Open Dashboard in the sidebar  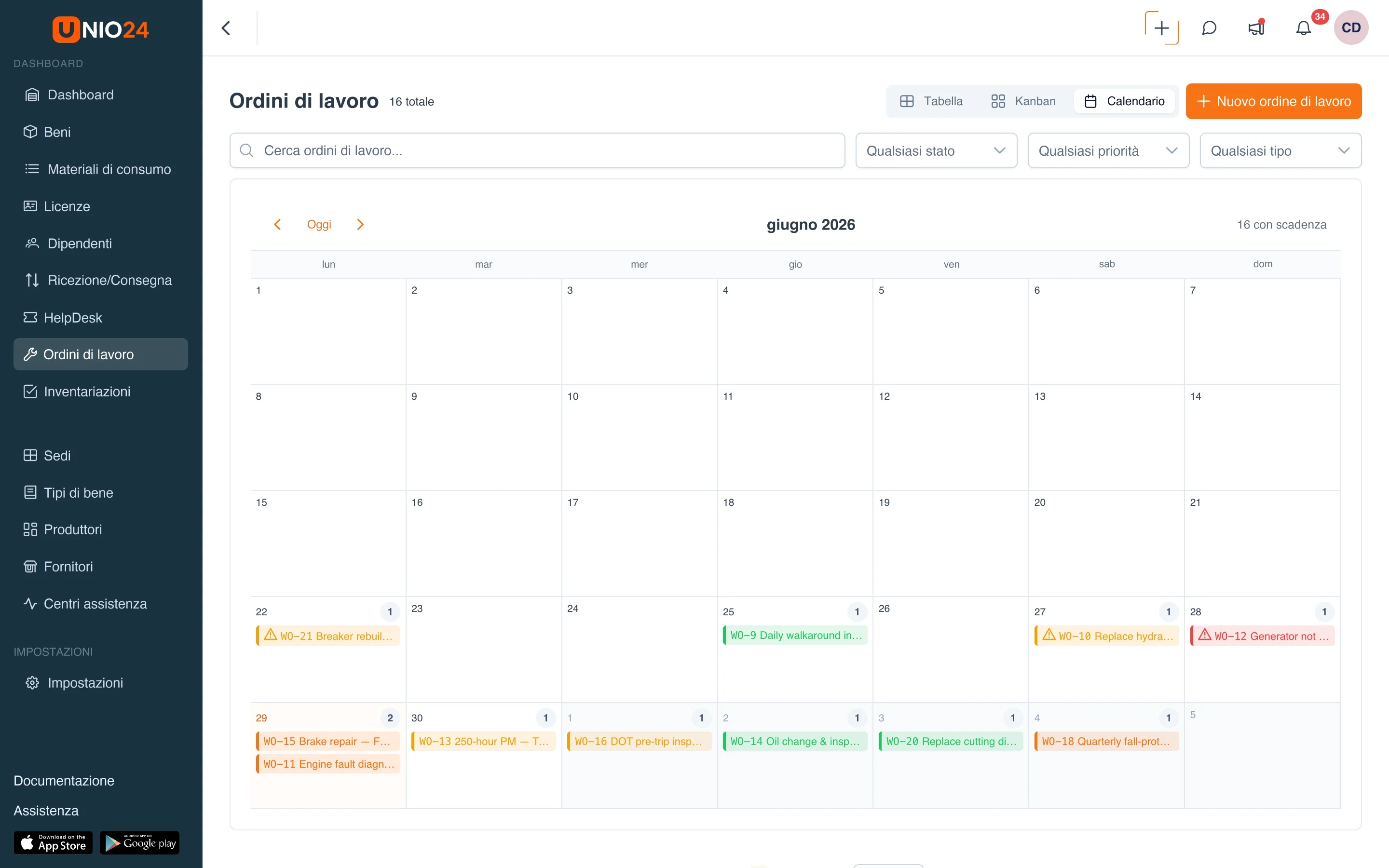pos(100,95)
